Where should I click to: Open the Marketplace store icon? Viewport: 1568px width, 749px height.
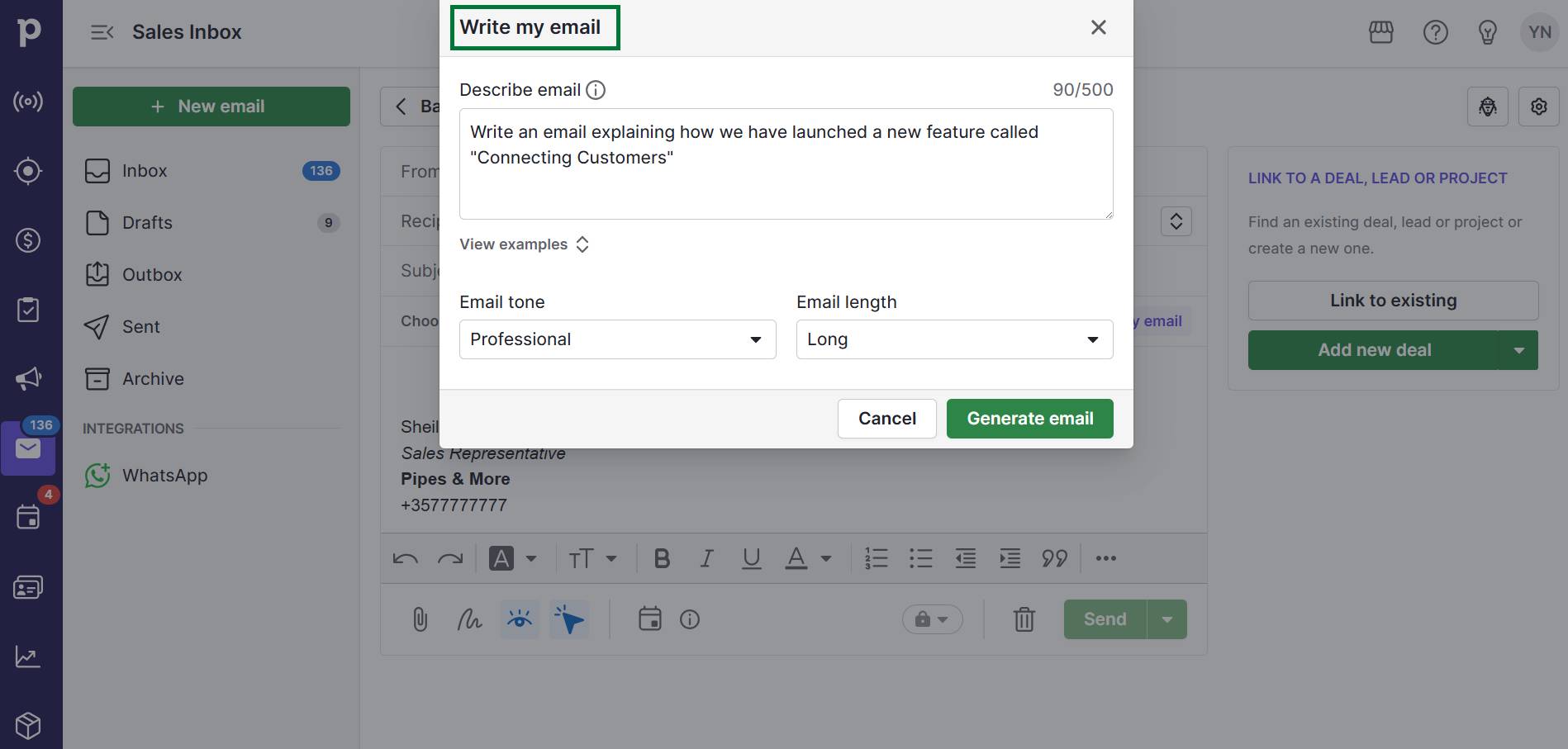1381,32
